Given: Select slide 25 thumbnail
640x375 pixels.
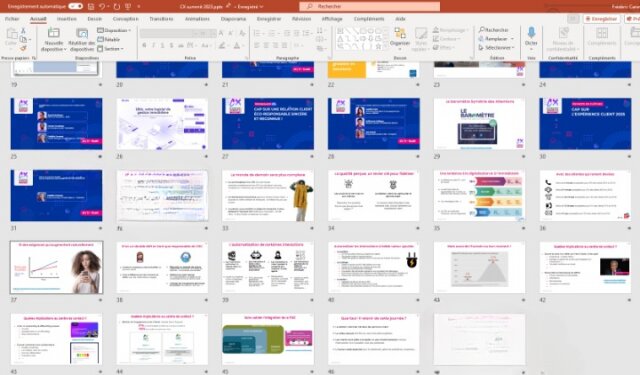Looking at the screenshot, I should click(x=56, y=124).
